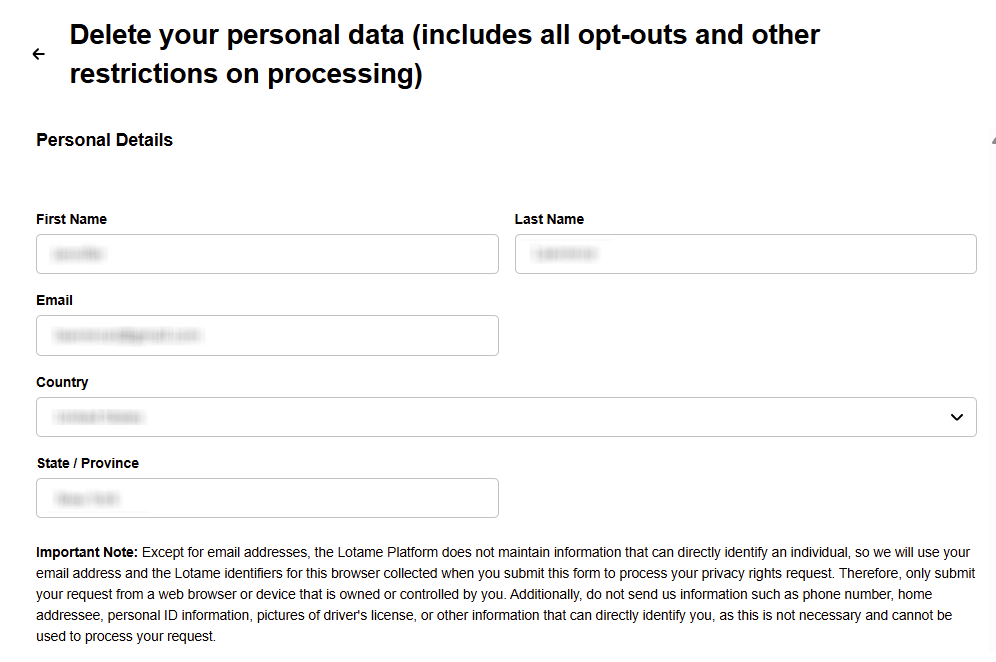
Task: Select the State / Province text field
Action: pyautogui.click(x=267, y=498)
